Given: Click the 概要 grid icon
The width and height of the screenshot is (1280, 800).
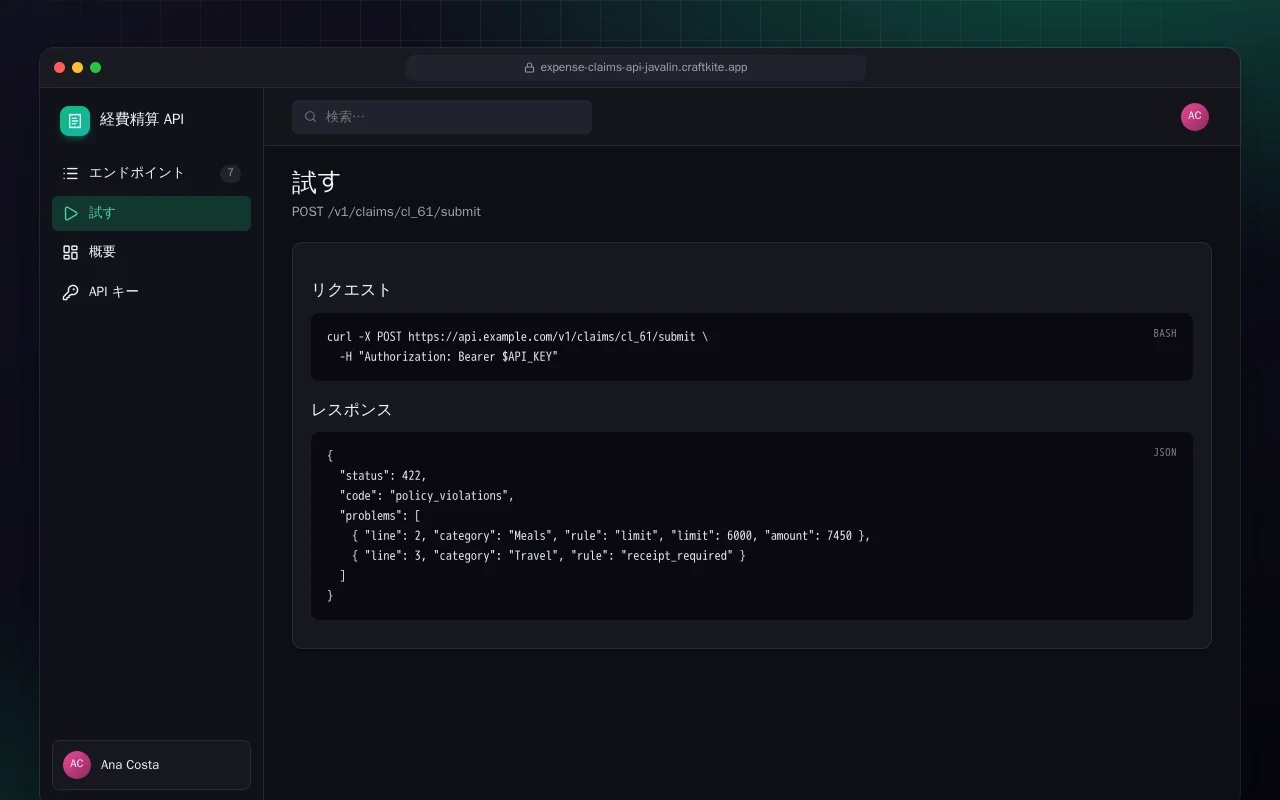Looking at the screenshot, I should tap(70, 252).
